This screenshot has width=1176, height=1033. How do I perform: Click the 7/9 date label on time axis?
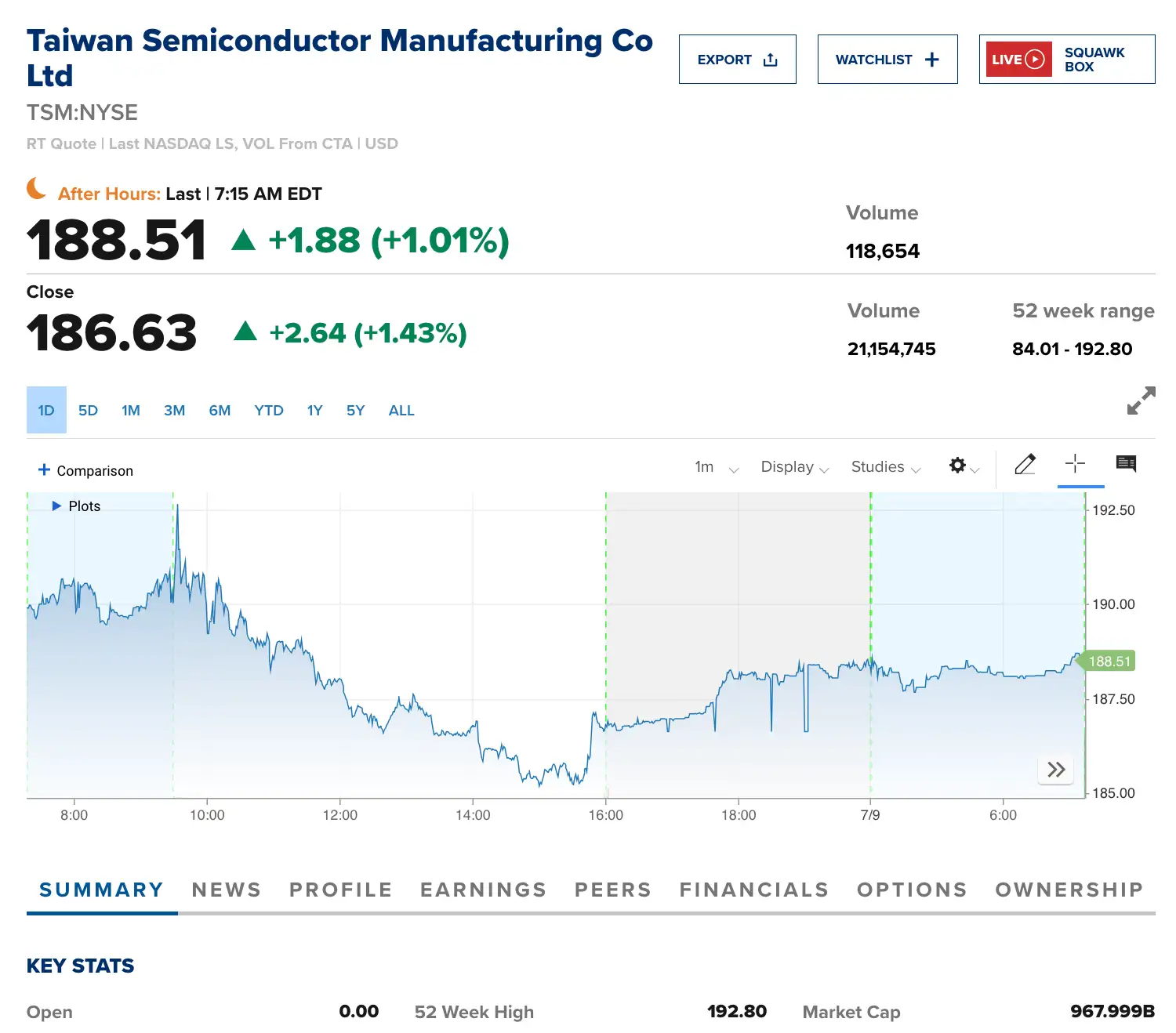[870, 815]
